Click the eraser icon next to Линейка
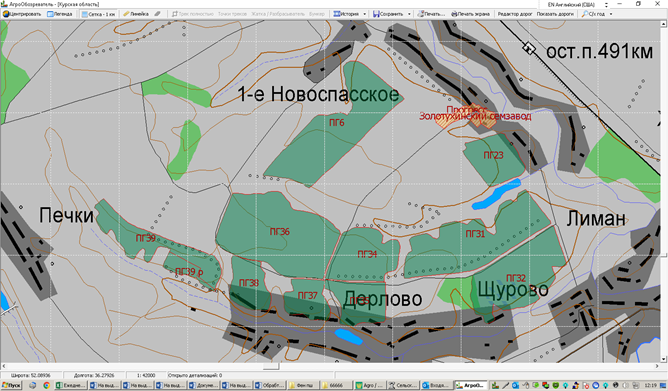 (x=157, y=14)
